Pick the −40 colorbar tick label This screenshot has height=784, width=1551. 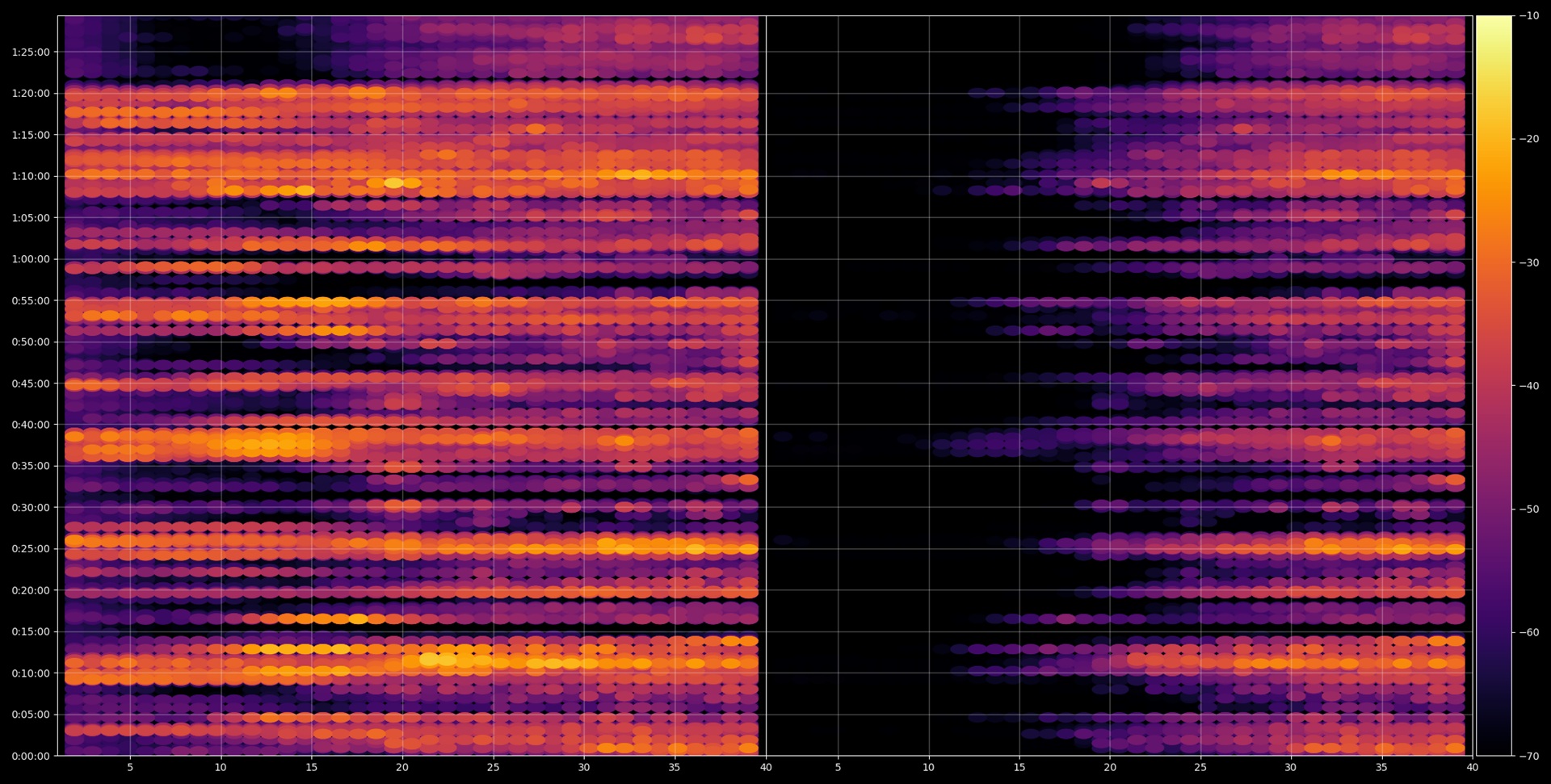1529,386
